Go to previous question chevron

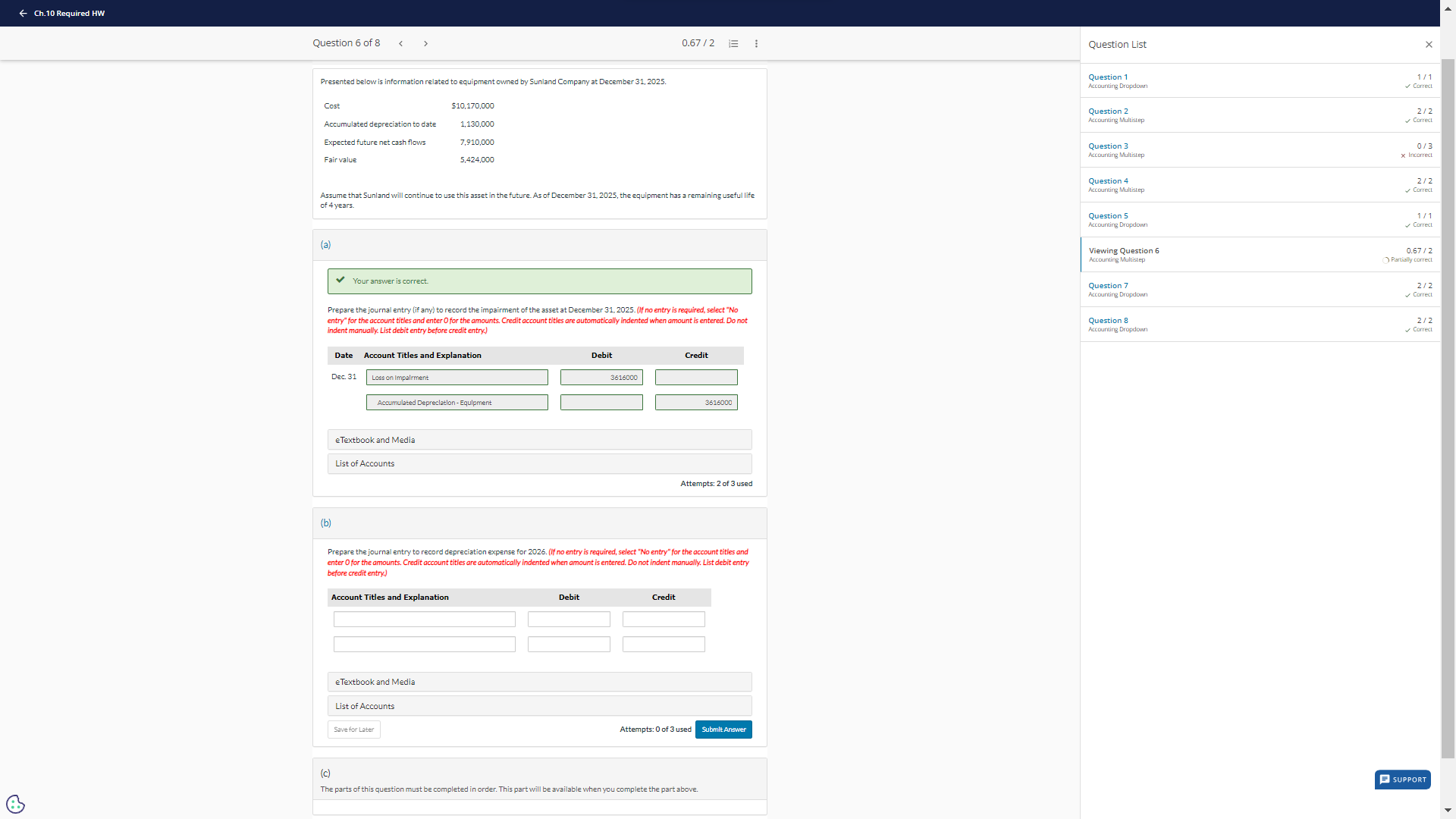pyautogui.click(x=400, y=44)
